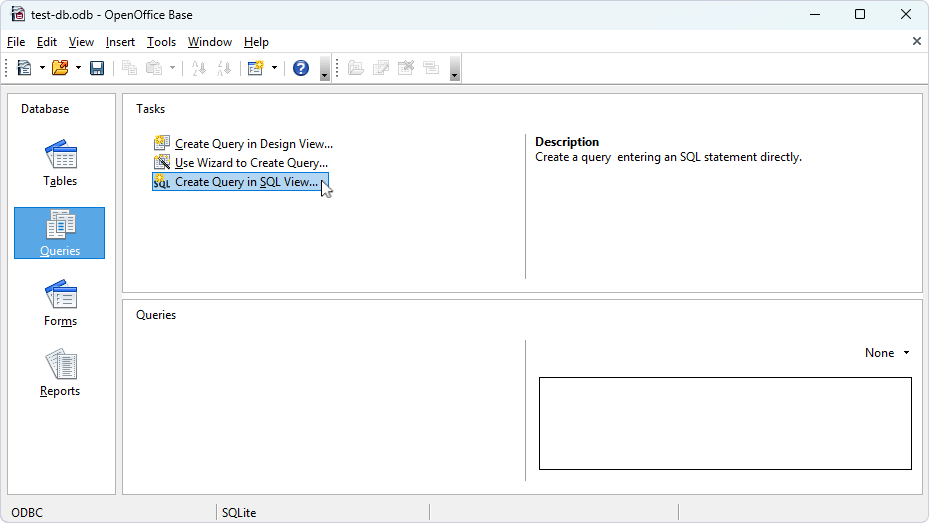Expand the New Form dropdown arrow
929x523 pixels.
click(274, 68)
